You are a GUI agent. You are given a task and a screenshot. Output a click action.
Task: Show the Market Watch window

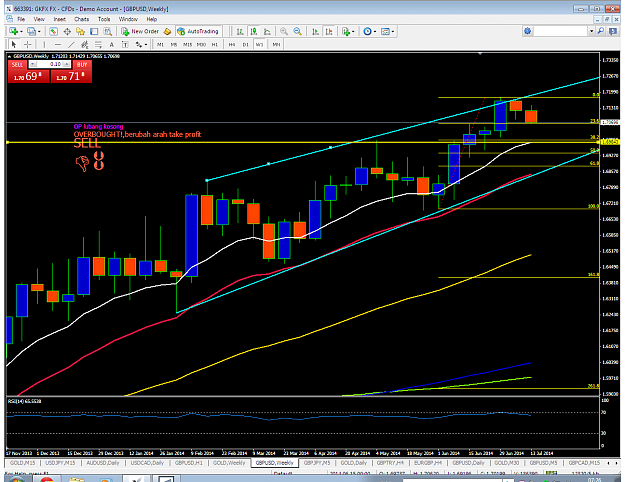53,31
